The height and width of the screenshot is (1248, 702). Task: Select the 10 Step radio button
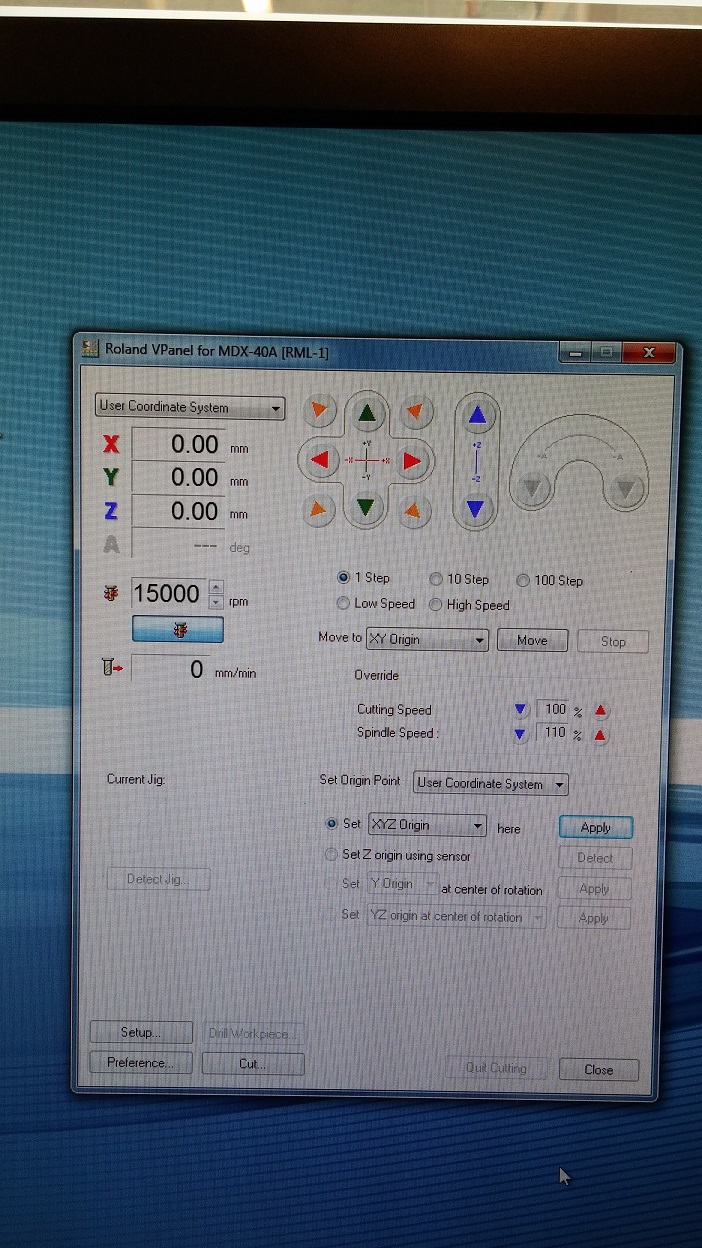coord(436,579)
